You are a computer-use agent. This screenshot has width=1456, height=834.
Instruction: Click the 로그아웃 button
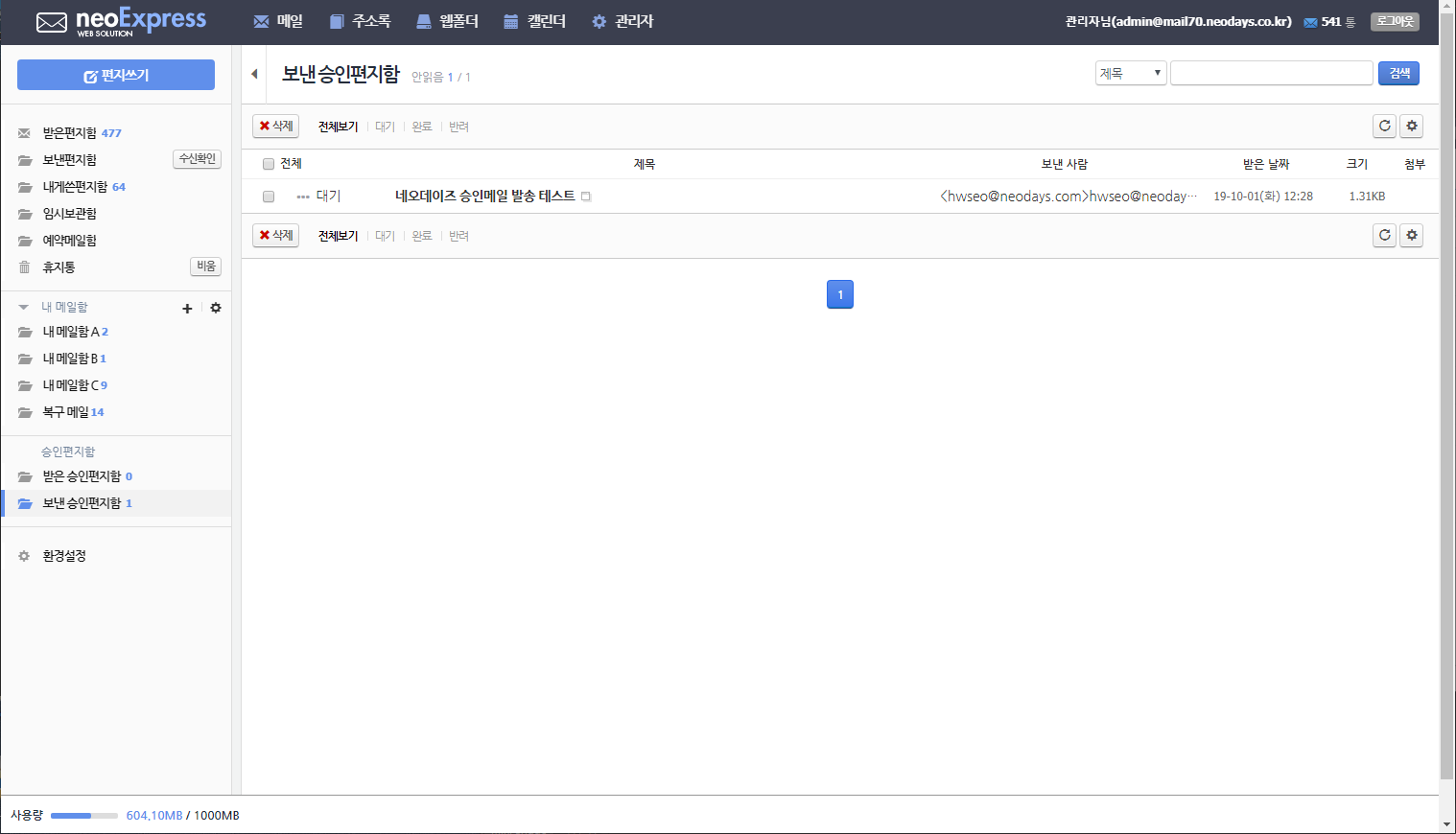(x=1395, y=21)
